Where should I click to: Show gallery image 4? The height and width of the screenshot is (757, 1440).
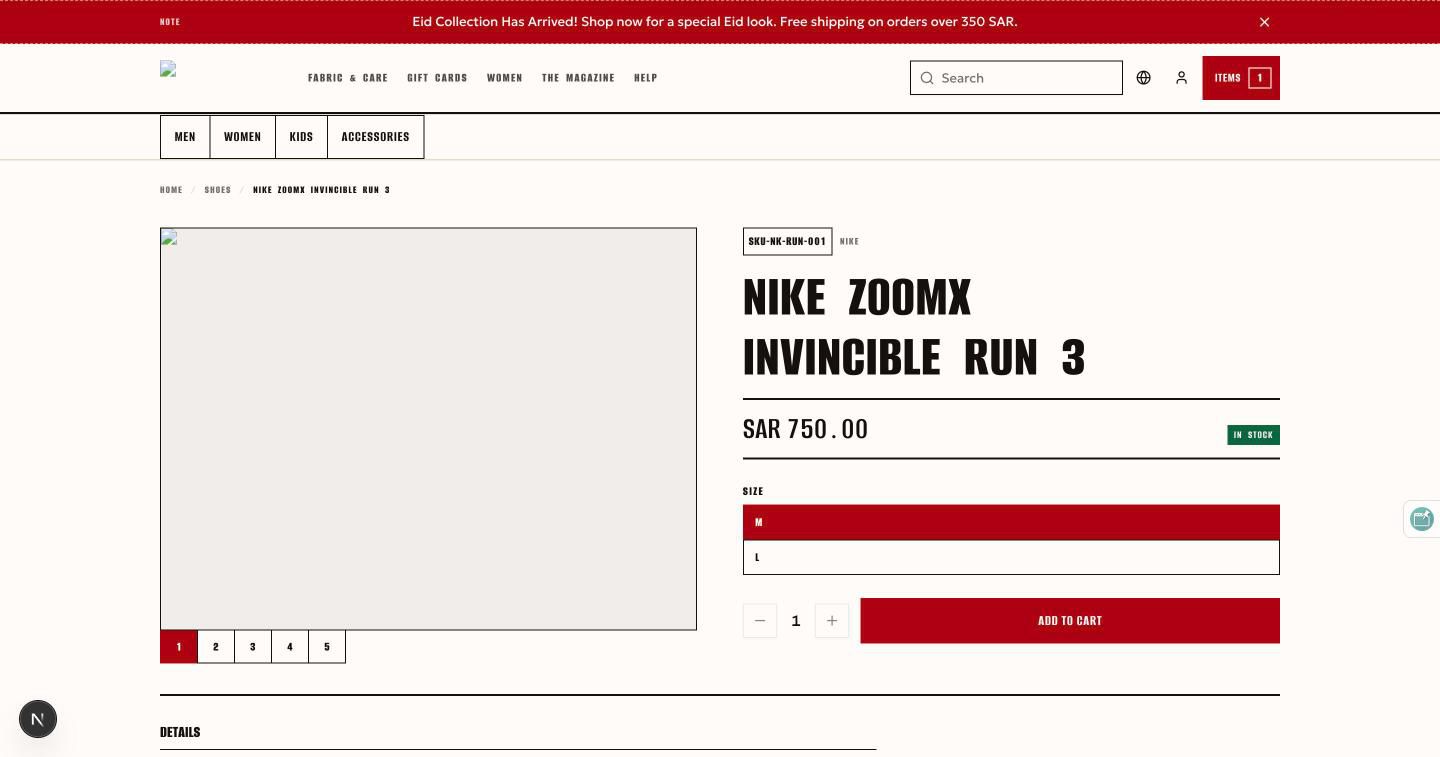[x=290, y=647]
